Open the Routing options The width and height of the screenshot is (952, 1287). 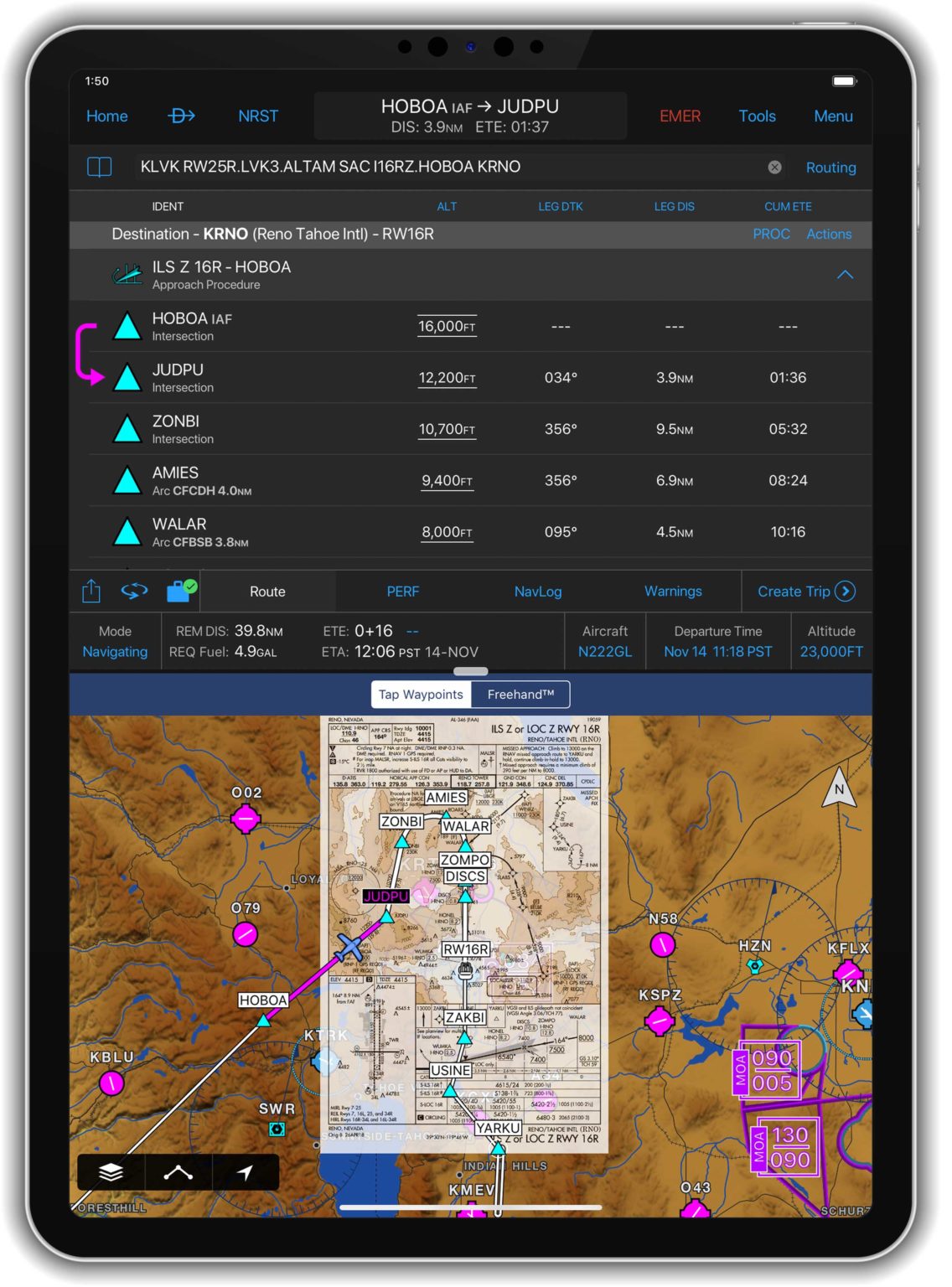[x=830, y=168]
